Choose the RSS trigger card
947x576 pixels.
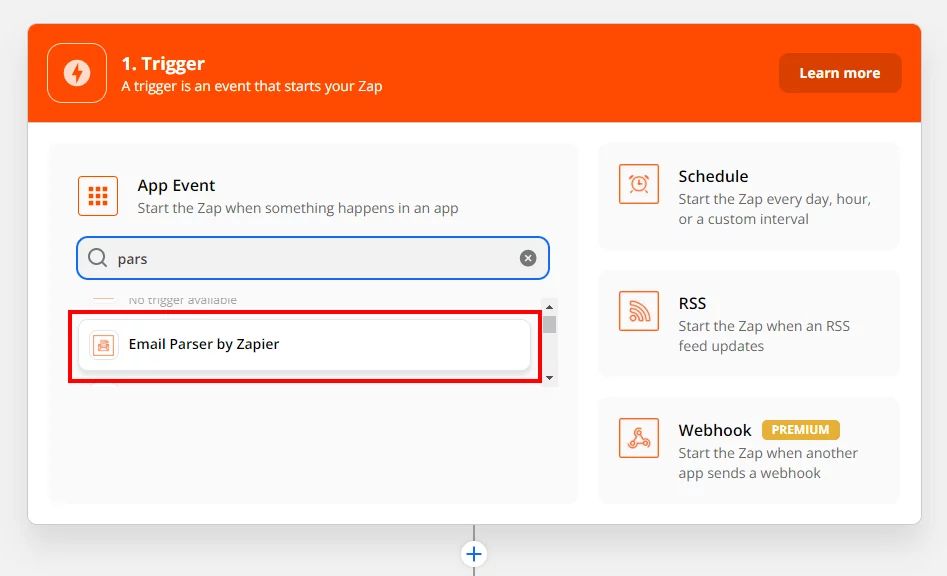[x=749, y=324]
